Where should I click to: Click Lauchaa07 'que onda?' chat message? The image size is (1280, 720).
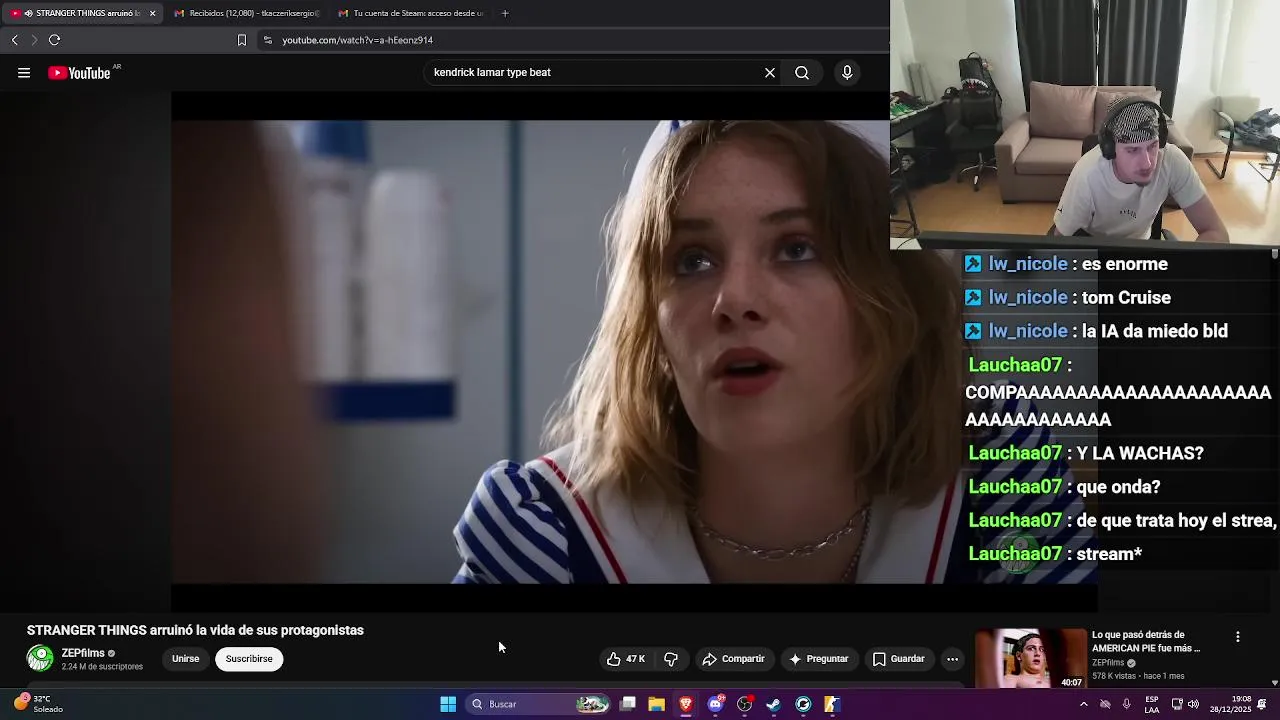1063,487
